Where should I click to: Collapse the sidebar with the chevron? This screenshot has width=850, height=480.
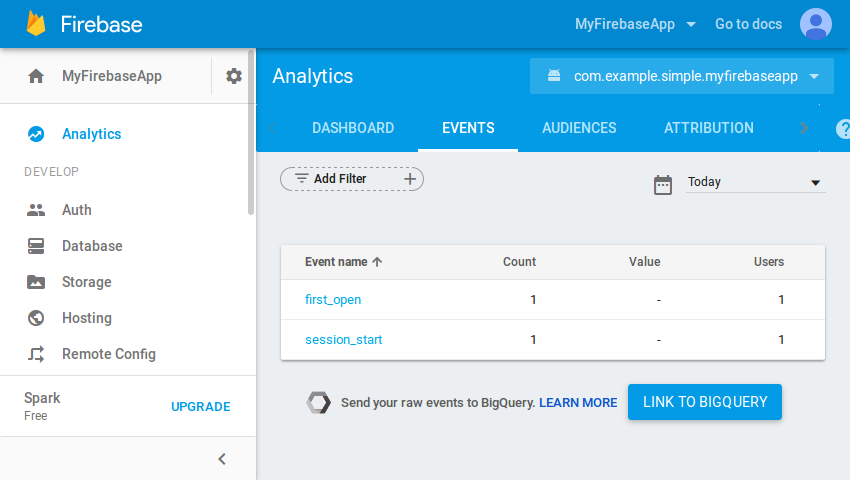(x=222, y=459)
